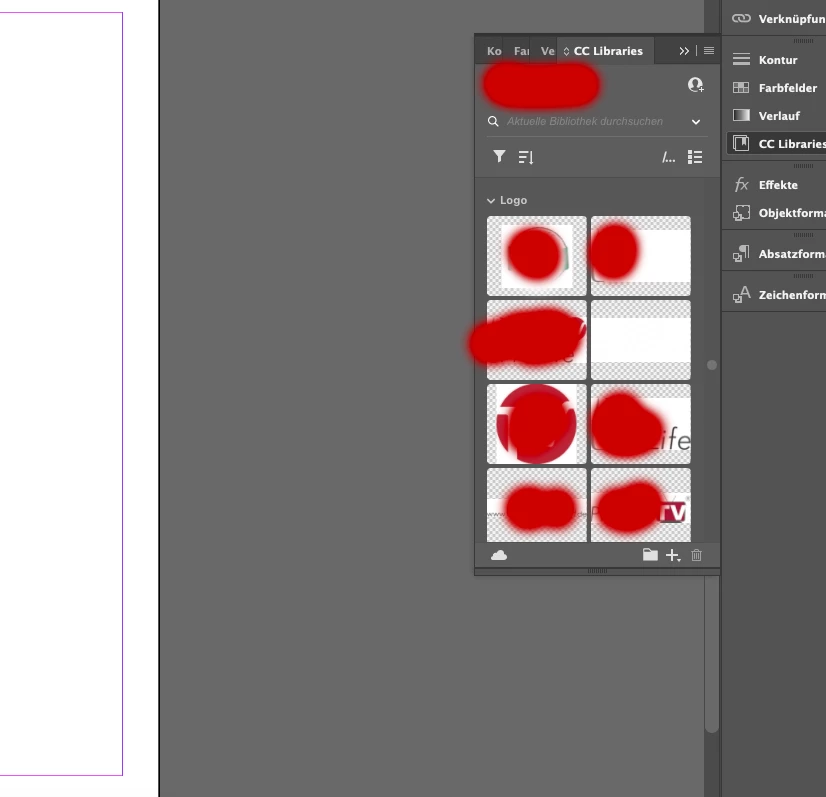
Task: Collapse the Logo group
Action: [491, 201]
